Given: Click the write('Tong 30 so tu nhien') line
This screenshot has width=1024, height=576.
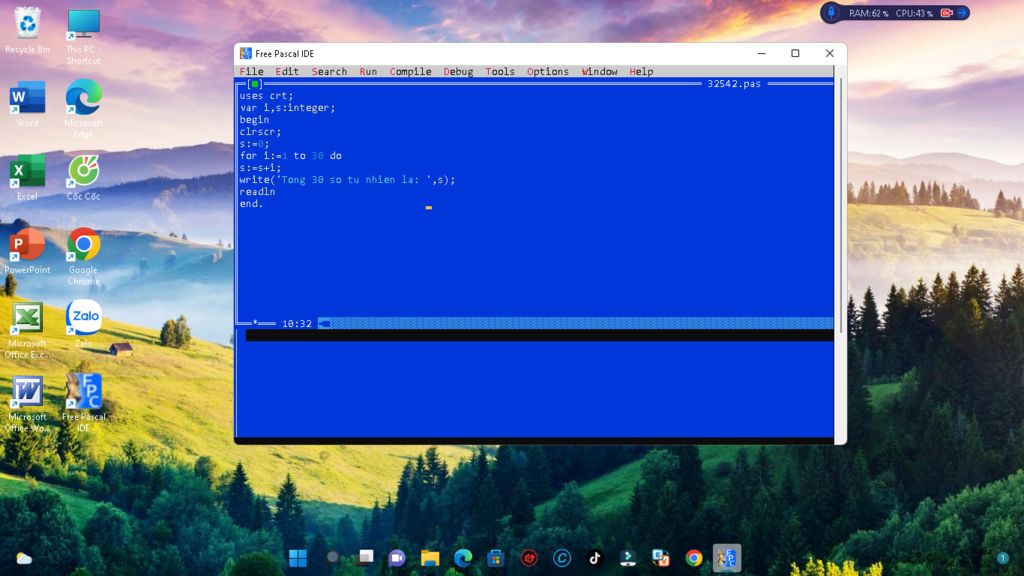Looking at the screenshot, I should (x=347, y=180).
